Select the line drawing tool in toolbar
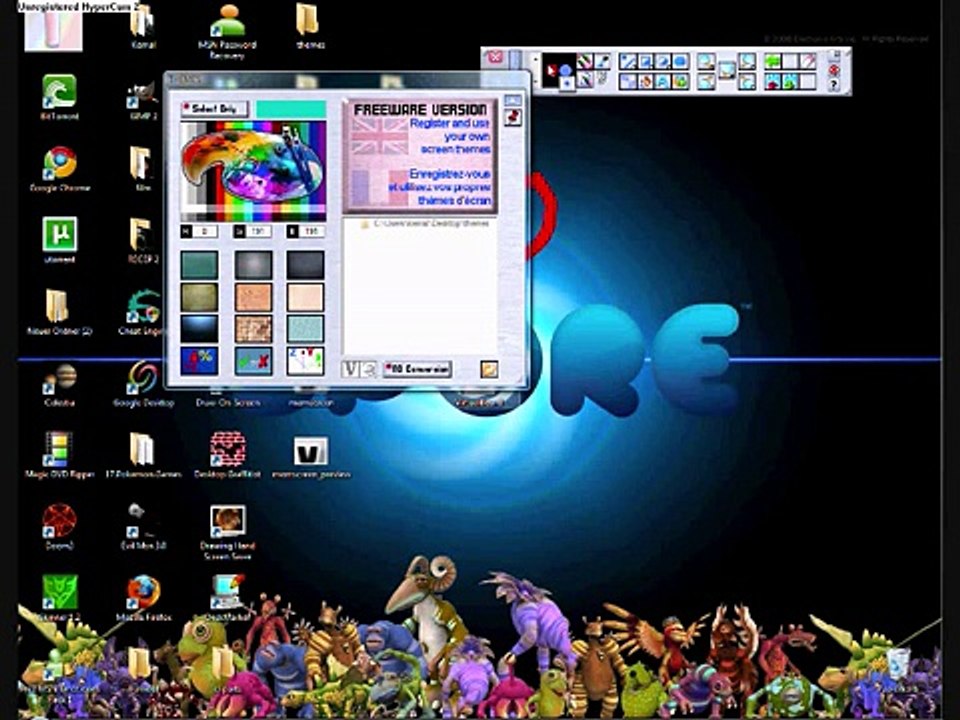960x720 pixels. (628, 61)
